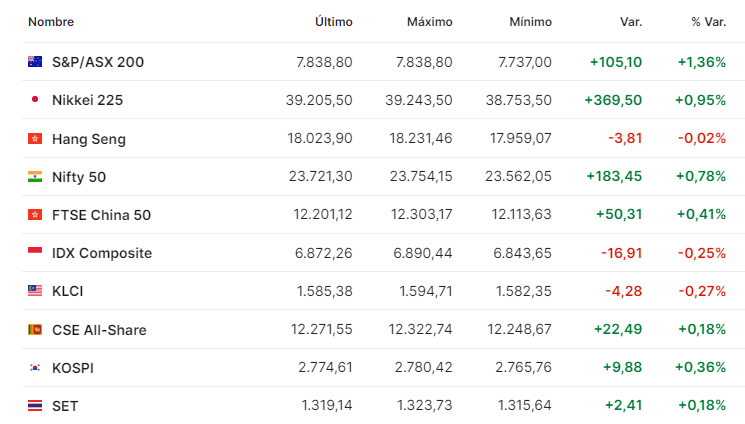Click the Hong Kong flag beside FTSE China 50
This screenshot has height=424, width=745.
[35, 214]
